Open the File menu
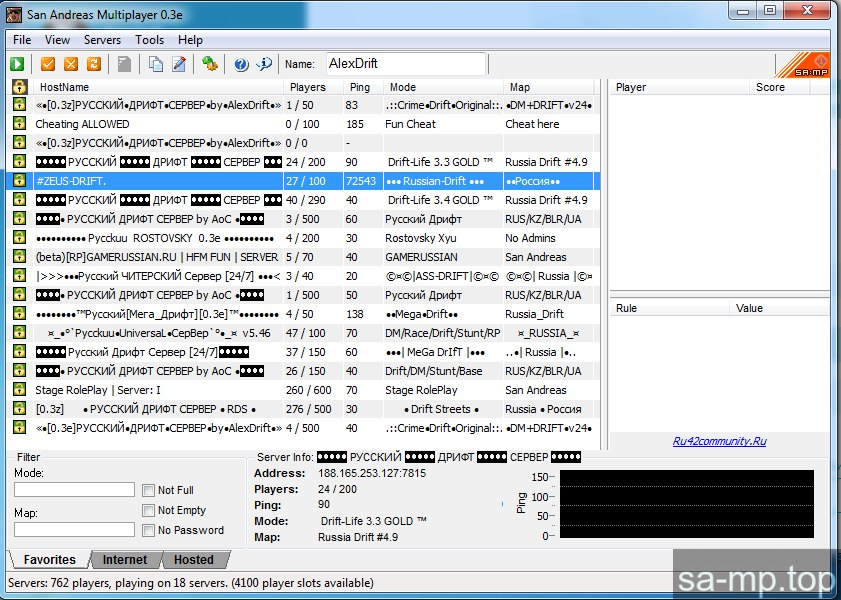The width and height of the screenshot is (841, 600). [22, 40]
